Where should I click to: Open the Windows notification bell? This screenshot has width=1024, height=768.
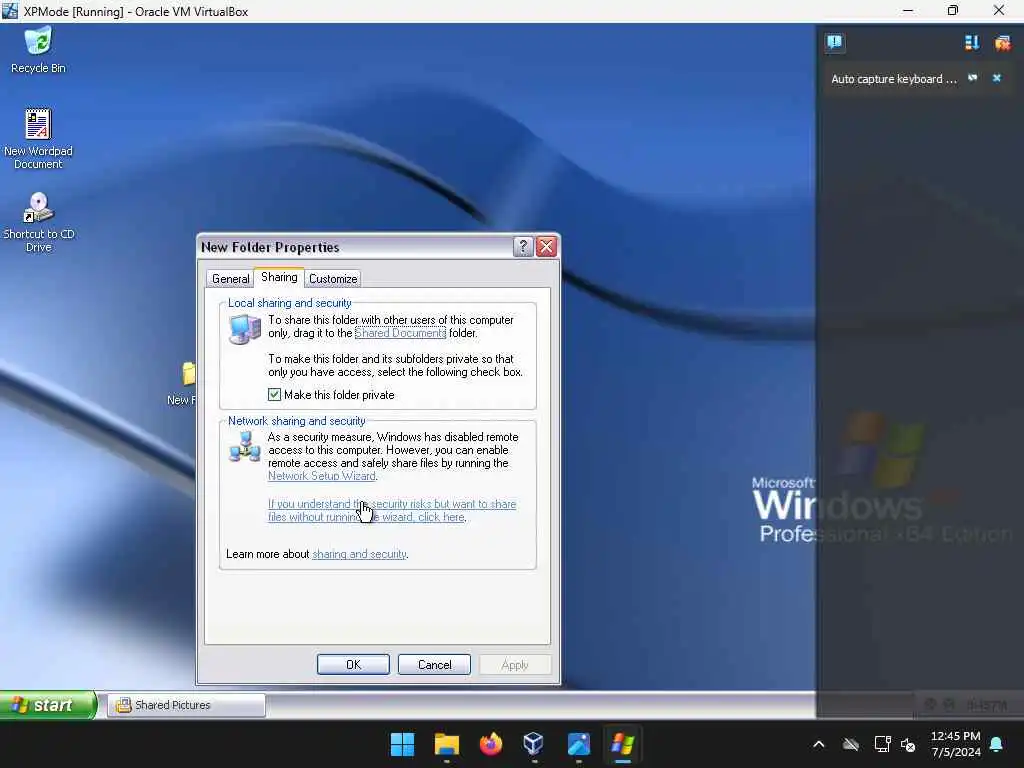(x=997, y=744)
